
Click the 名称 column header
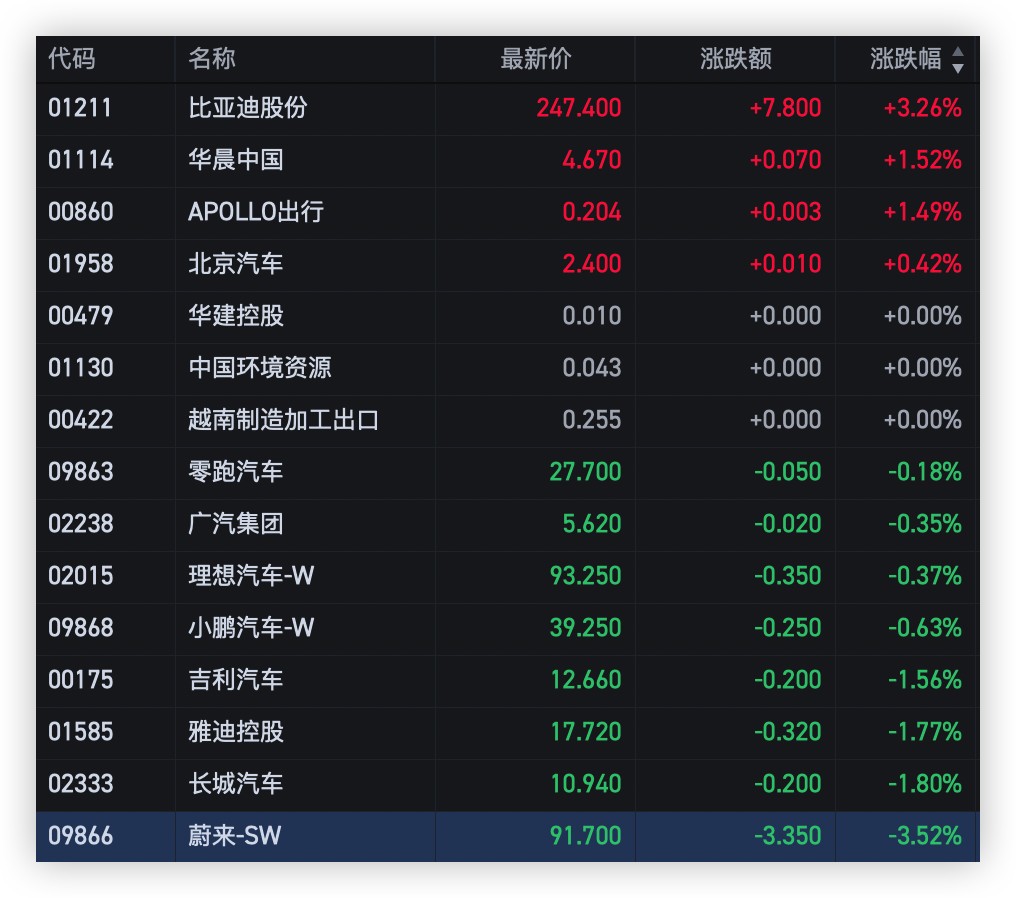pos(212,60)
